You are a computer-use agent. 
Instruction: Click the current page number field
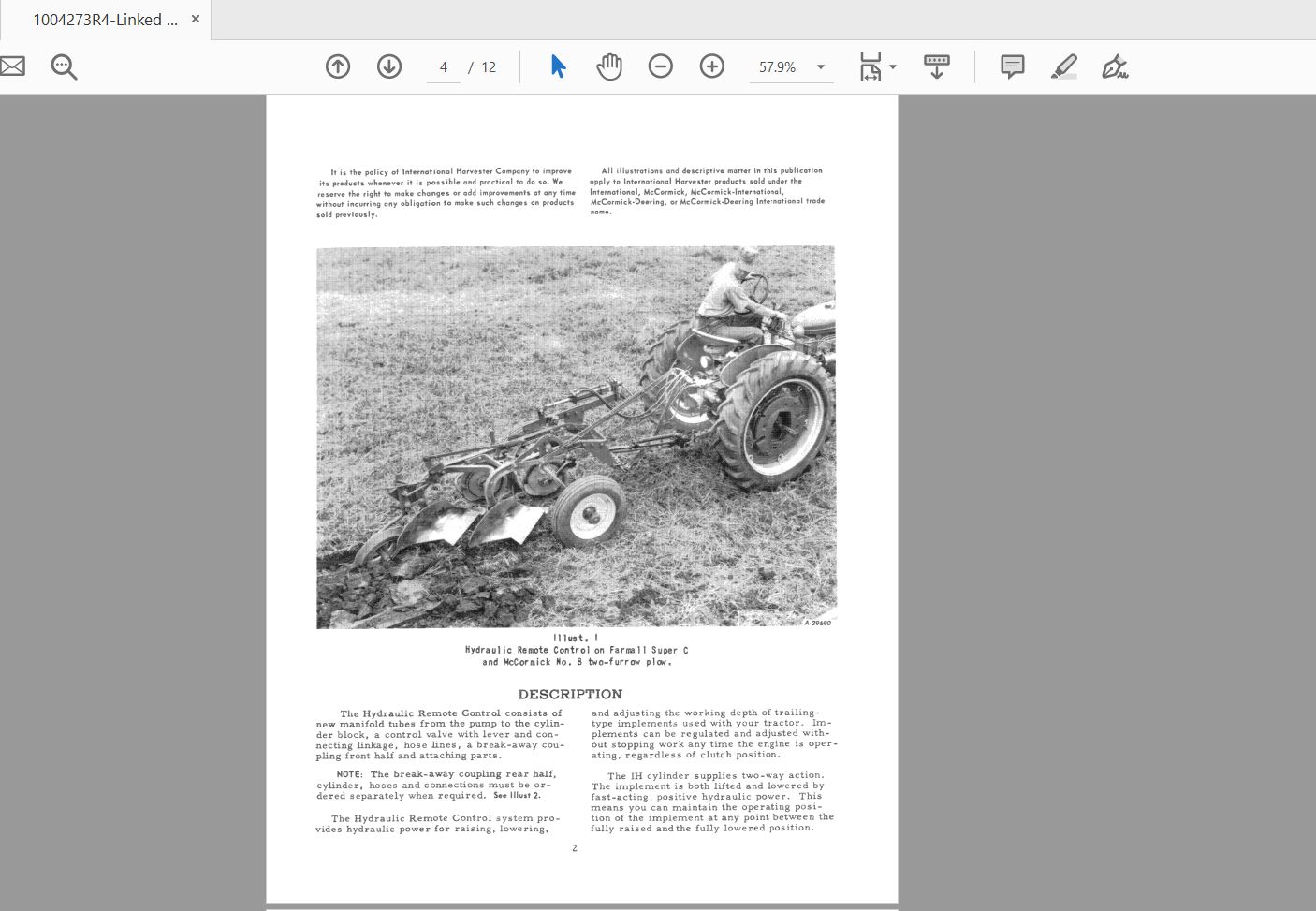pyautogui.click(x=444, y=67)
